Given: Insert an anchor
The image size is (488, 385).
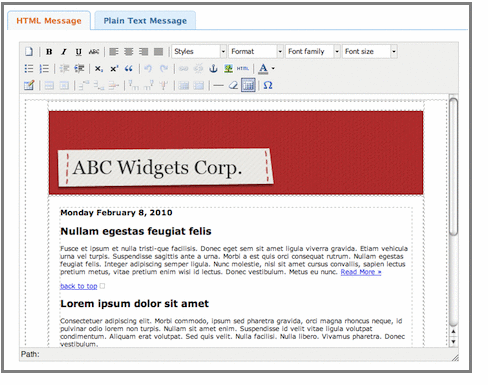Looking at the screenshot, I should tap(213, 69).
